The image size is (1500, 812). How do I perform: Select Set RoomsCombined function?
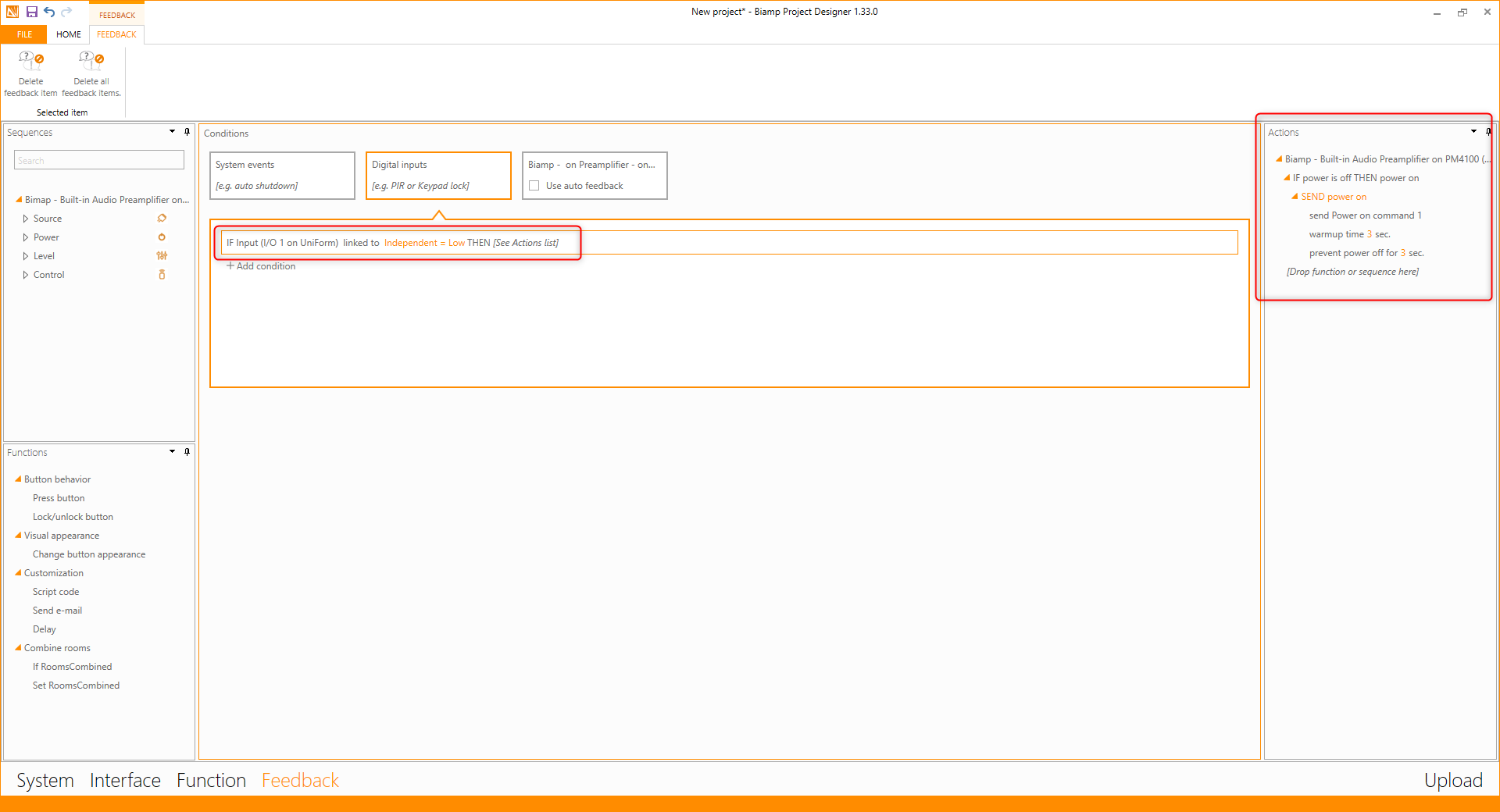coord(76,686)
